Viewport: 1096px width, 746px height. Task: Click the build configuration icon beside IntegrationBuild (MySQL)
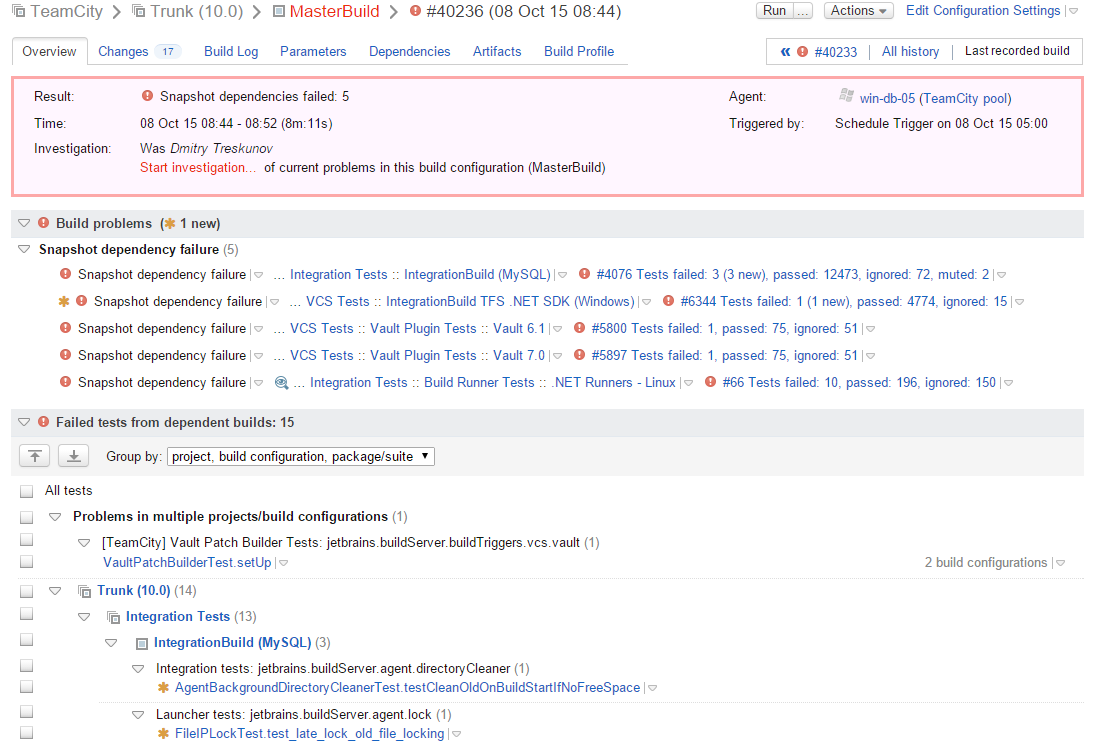(x=141, y=643)
